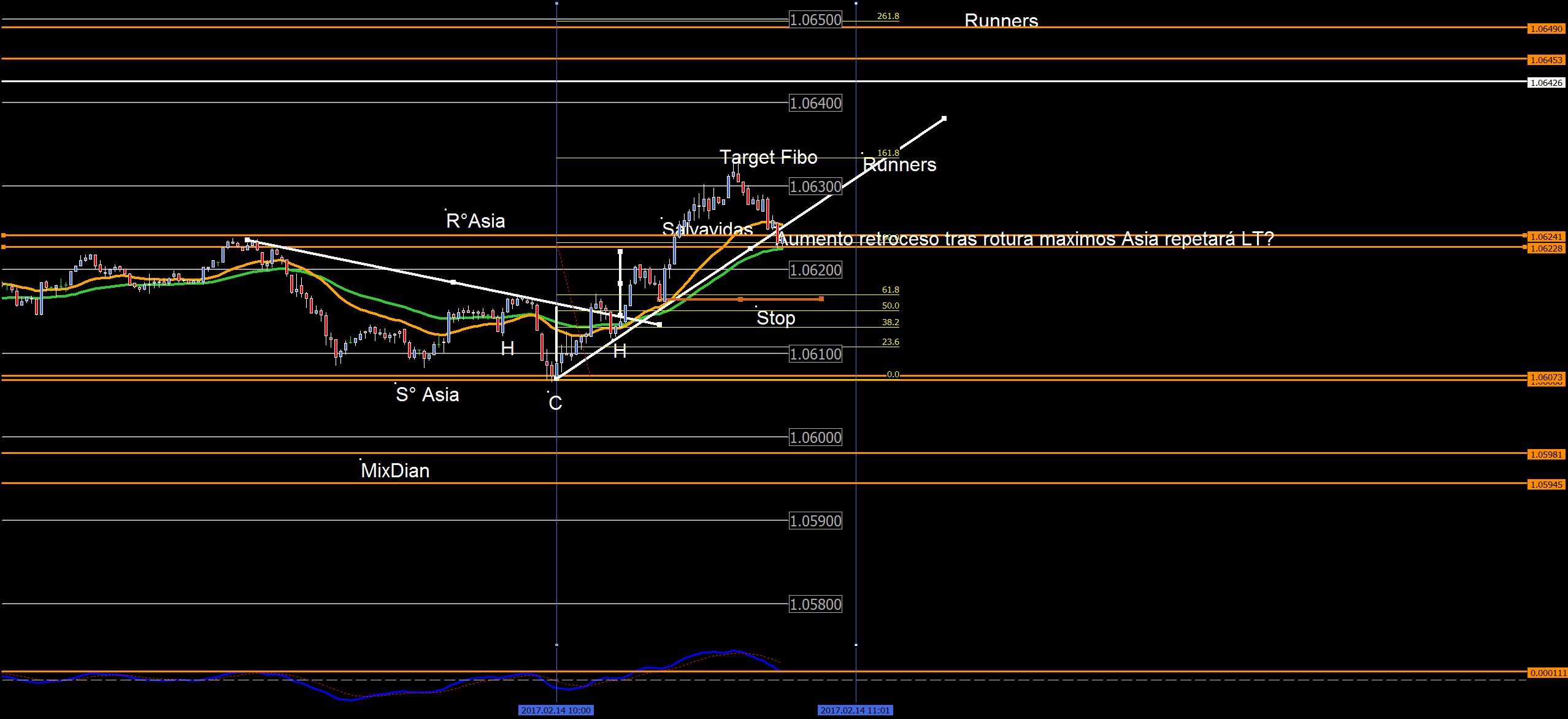Click the 1.05945 orange price tag
This screenshot has height=719, width=1568.
(1546, 485)
